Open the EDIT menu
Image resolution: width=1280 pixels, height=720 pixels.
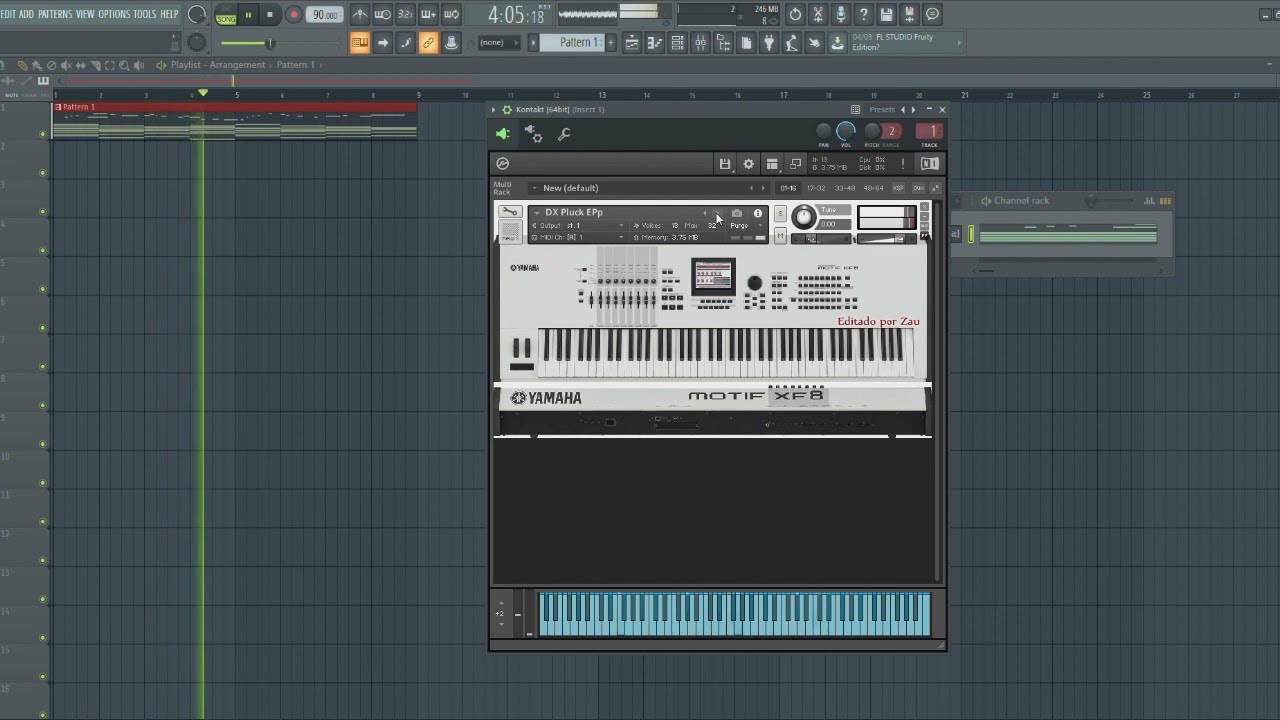pyautogui.click(x=8, y=14)
